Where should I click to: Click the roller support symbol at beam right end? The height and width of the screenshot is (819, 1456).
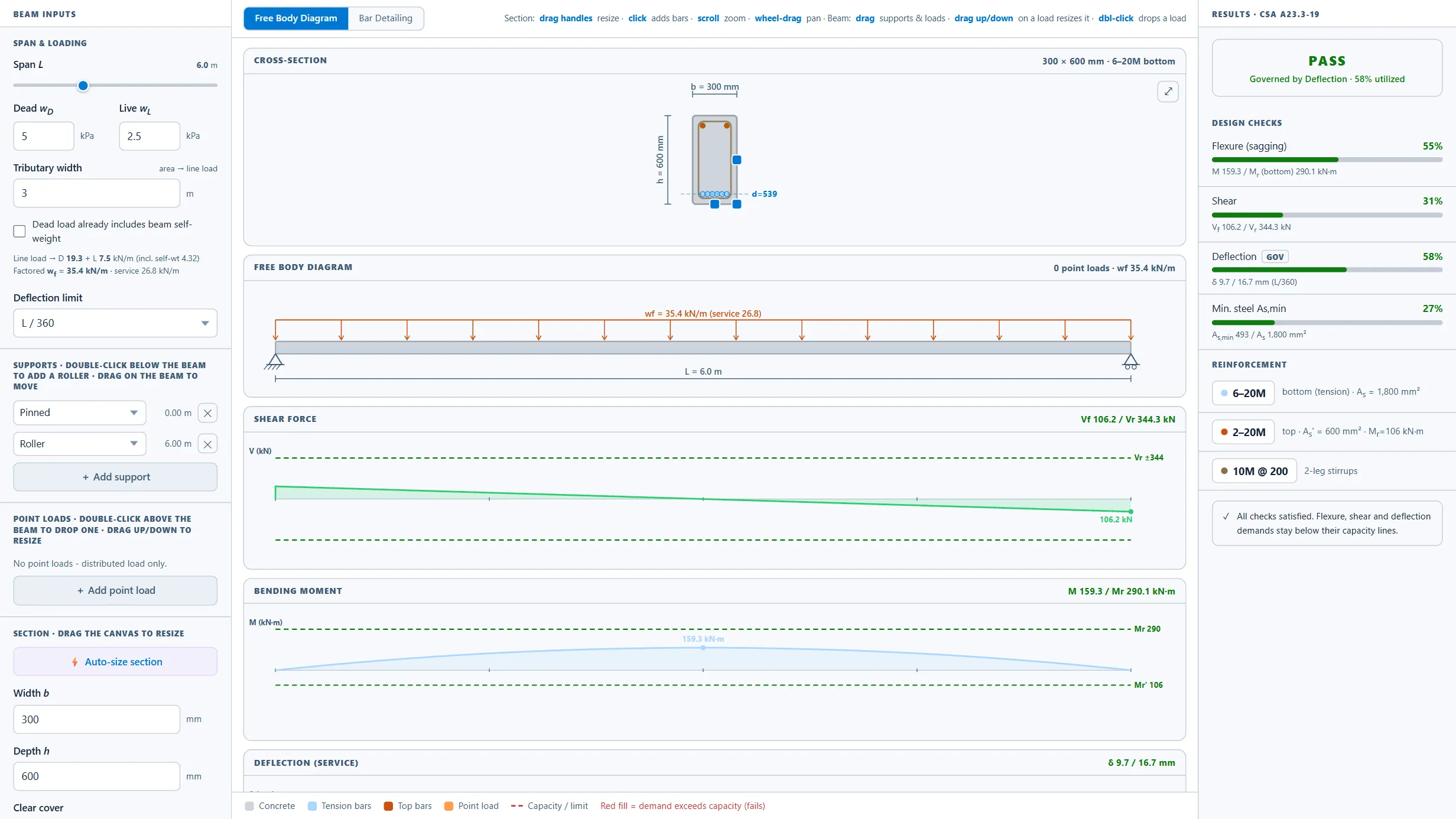pyautogui.click(x=1130, y=362)
